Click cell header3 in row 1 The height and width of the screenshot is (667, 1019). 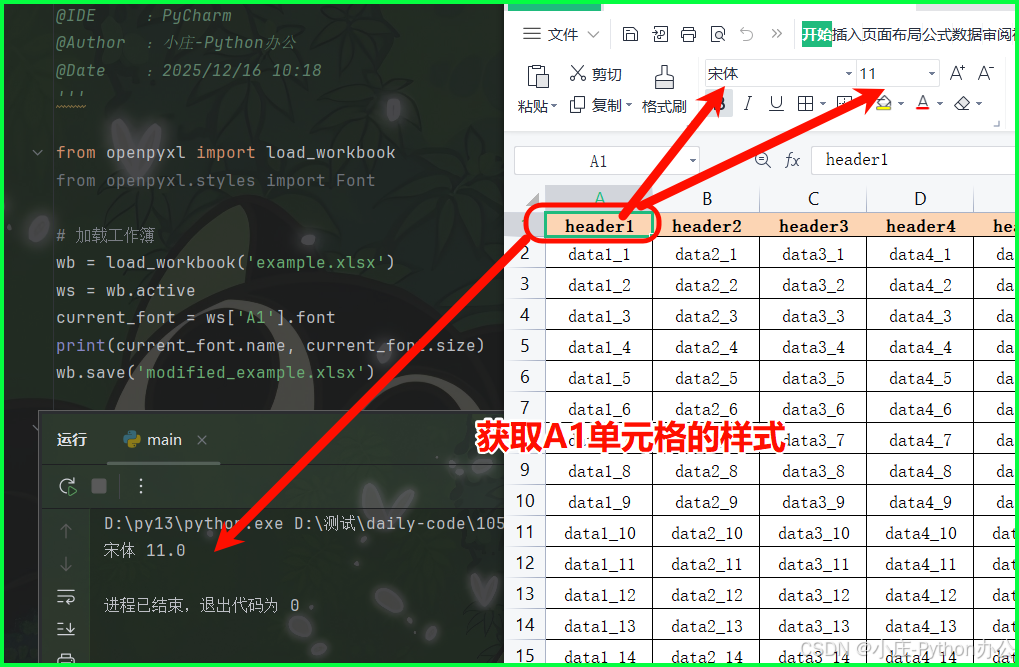point(813,226)
